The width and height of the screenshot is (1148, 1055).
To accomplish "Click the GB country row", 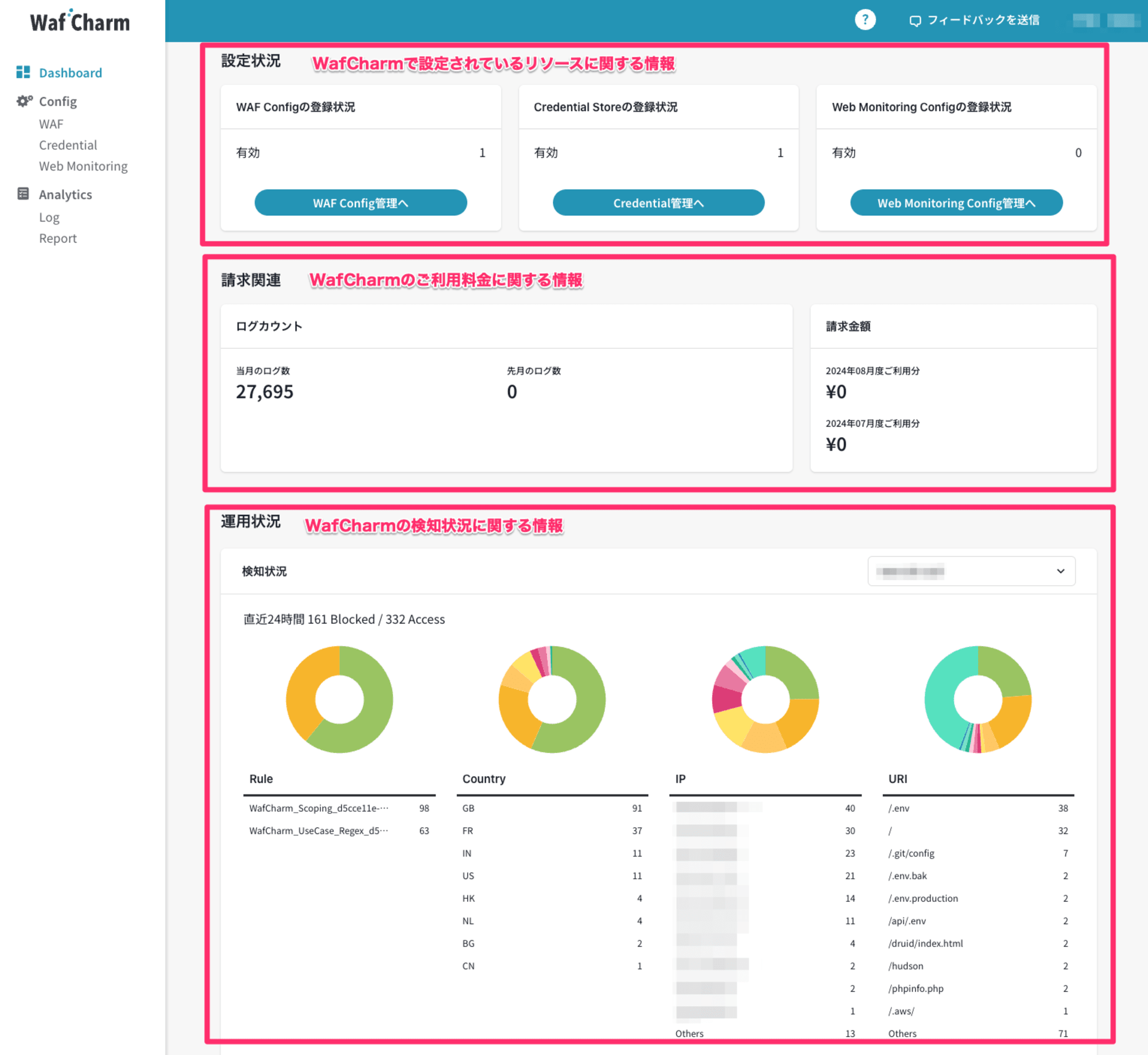I will [x=552, y=808].
